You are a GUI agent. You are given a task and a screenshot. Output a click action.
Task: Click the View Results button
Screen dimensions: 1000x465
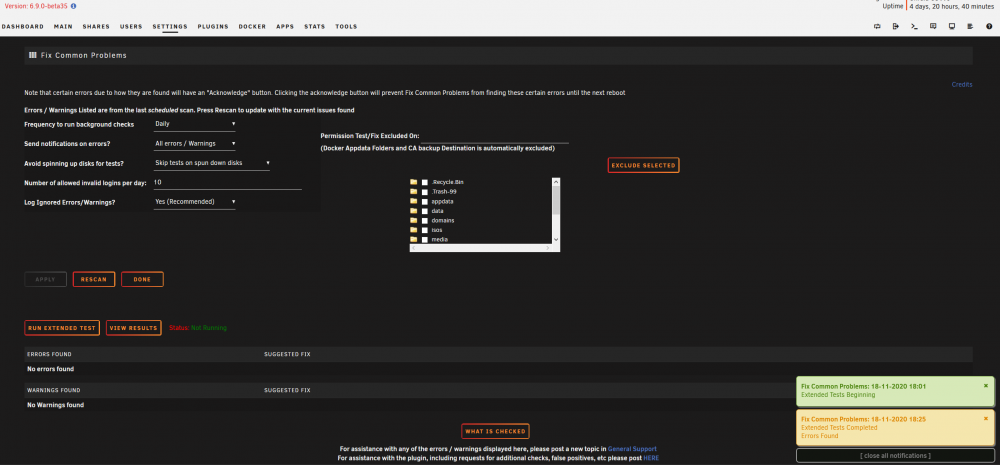point(133,328)
